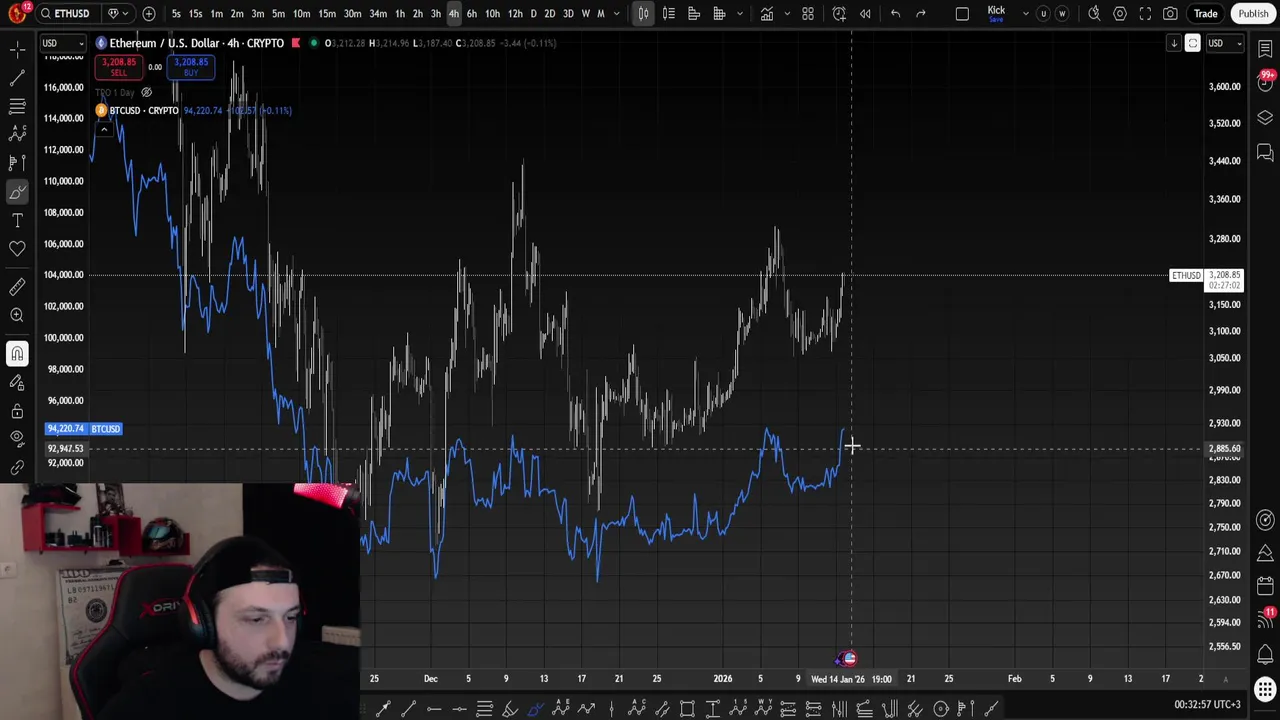Collapse the indicator legend arrow

pos(103,129)
